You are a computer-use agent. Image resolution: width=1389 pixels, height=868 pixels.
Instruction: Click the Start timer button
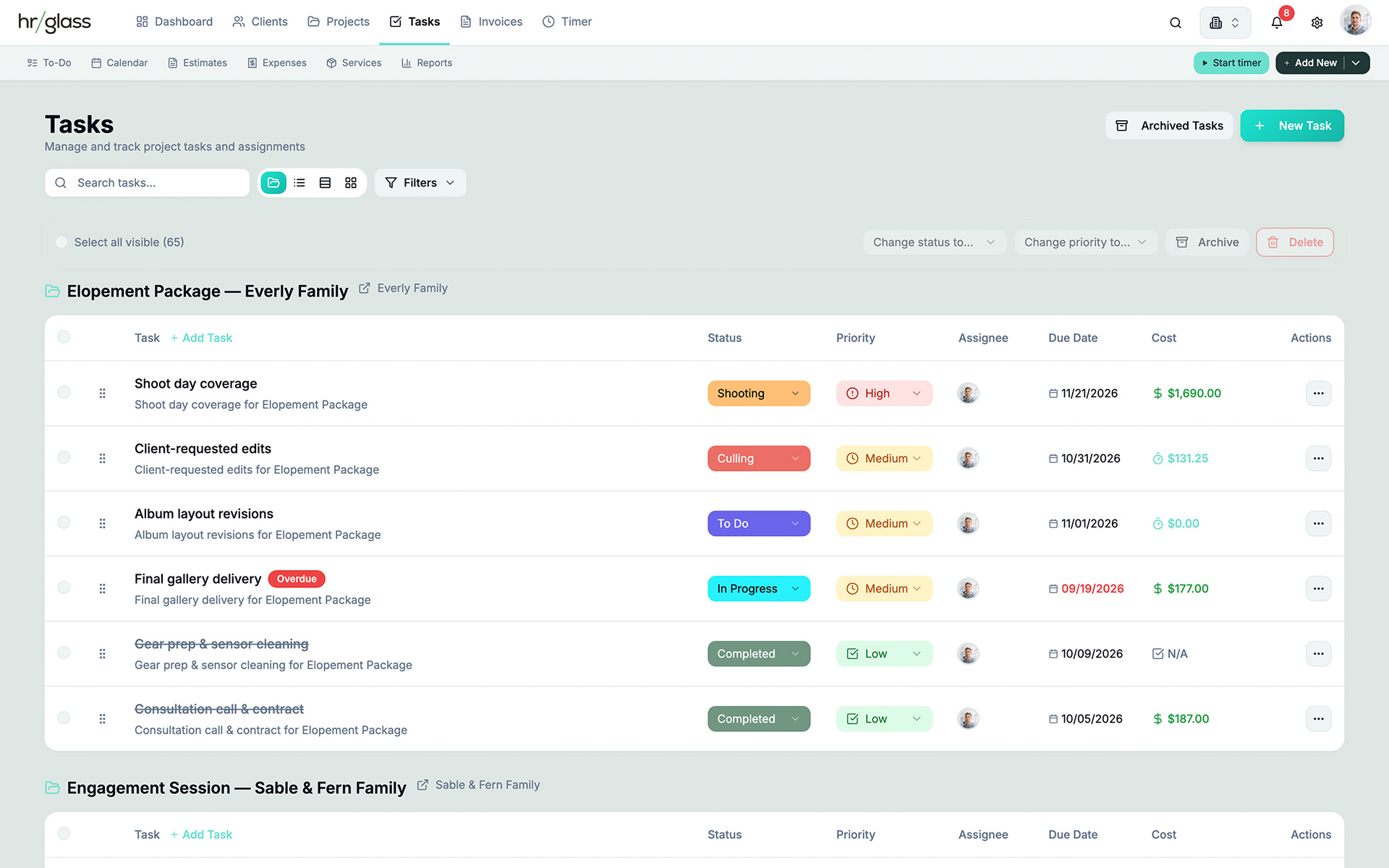[x=1231, y=63]
